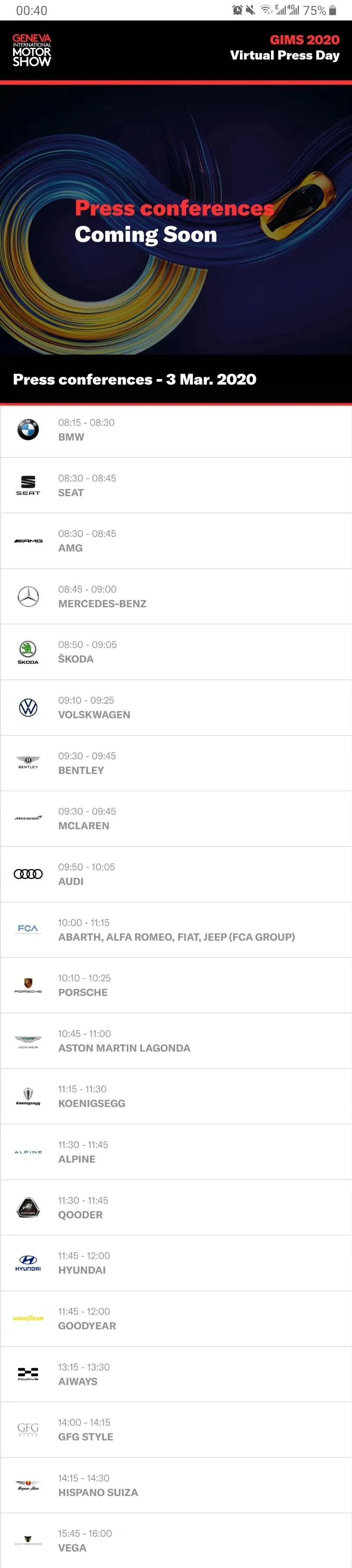
Task: Open the Bentley 09:30 conference row
Action: tap(176, 763)
